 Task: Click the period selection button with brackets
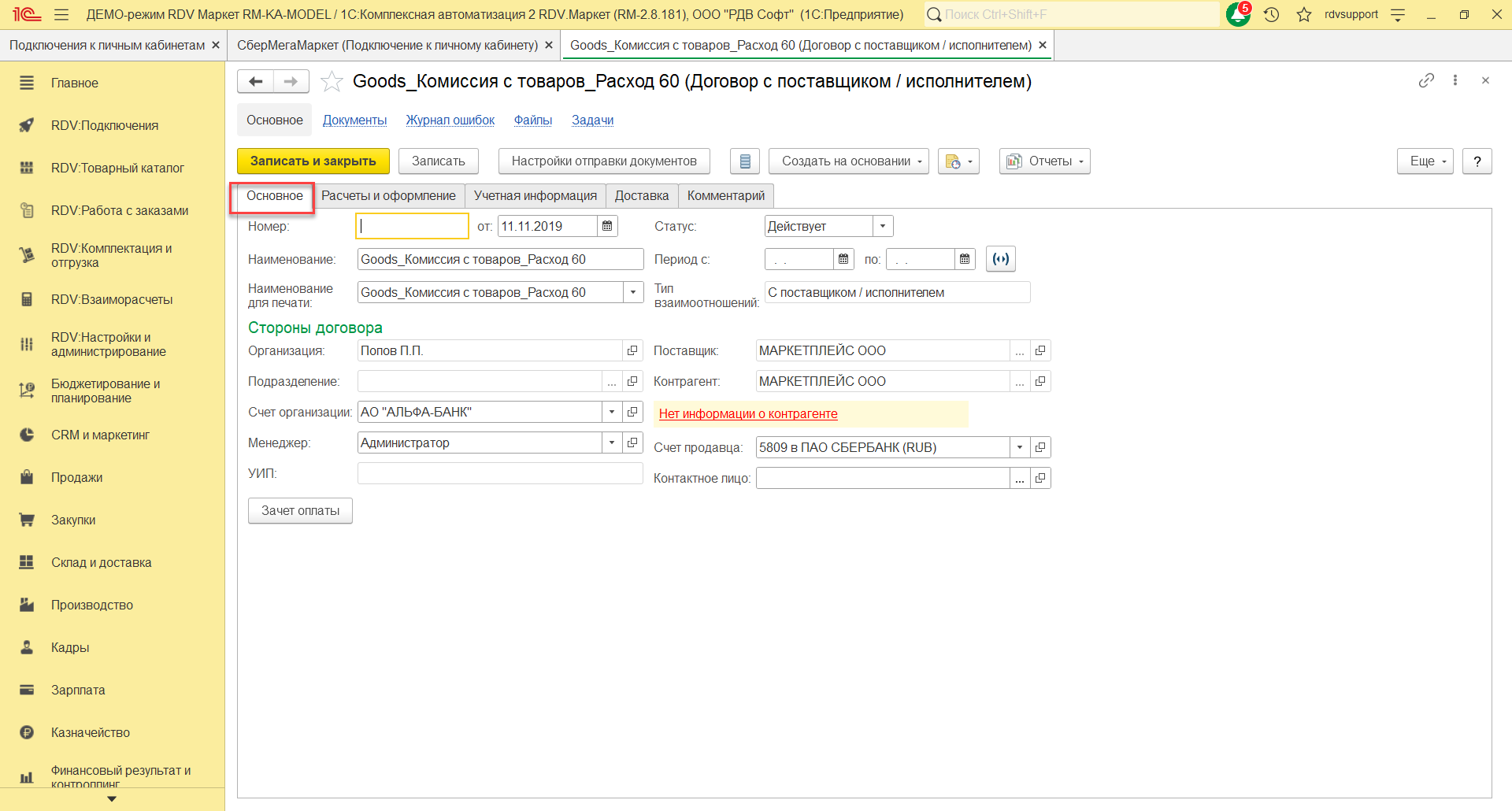pyautogui.click(x=1000, y=259)
